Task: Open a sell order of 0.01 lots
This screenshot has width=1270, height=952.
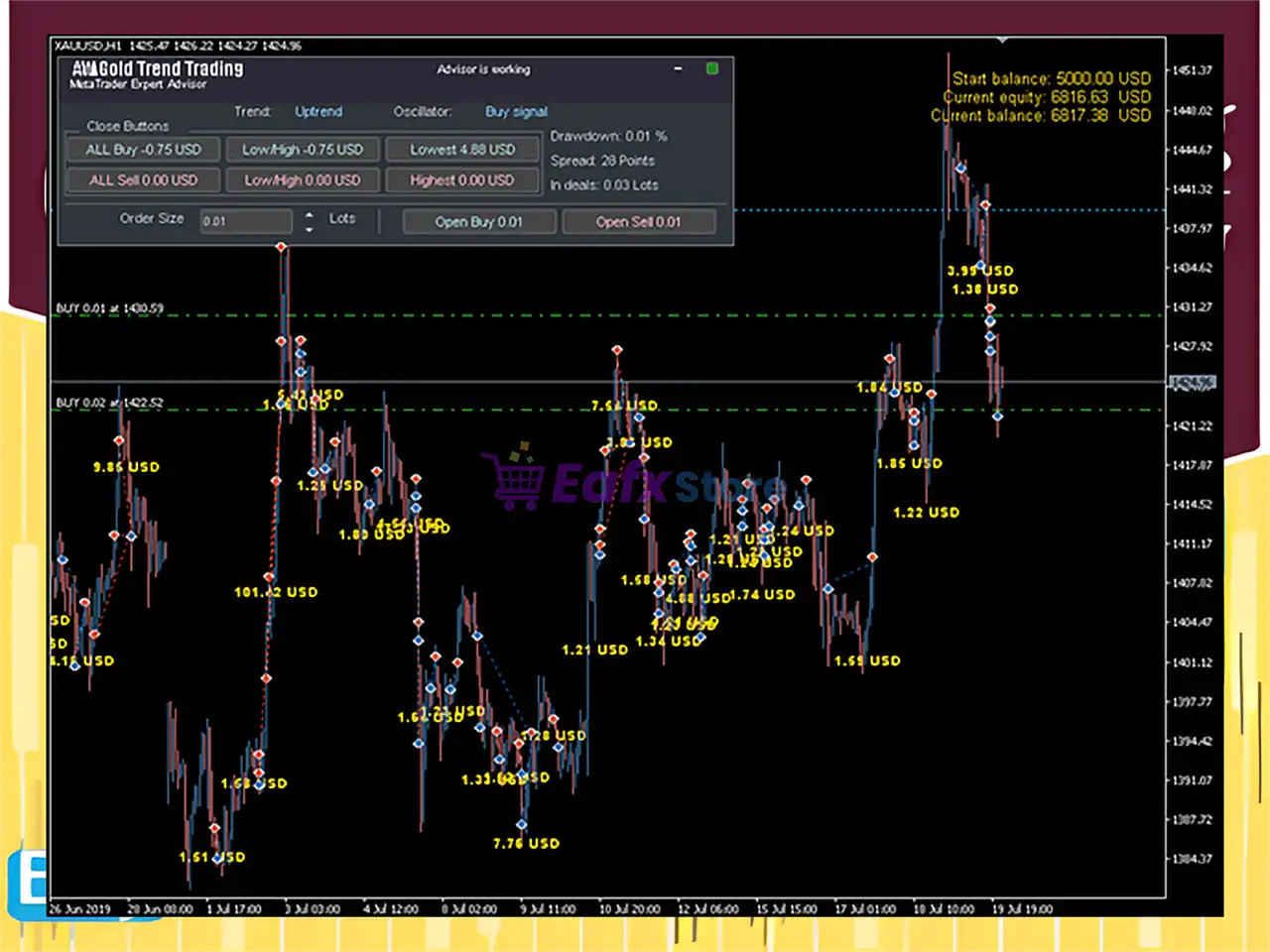Action: pos(638,222)
